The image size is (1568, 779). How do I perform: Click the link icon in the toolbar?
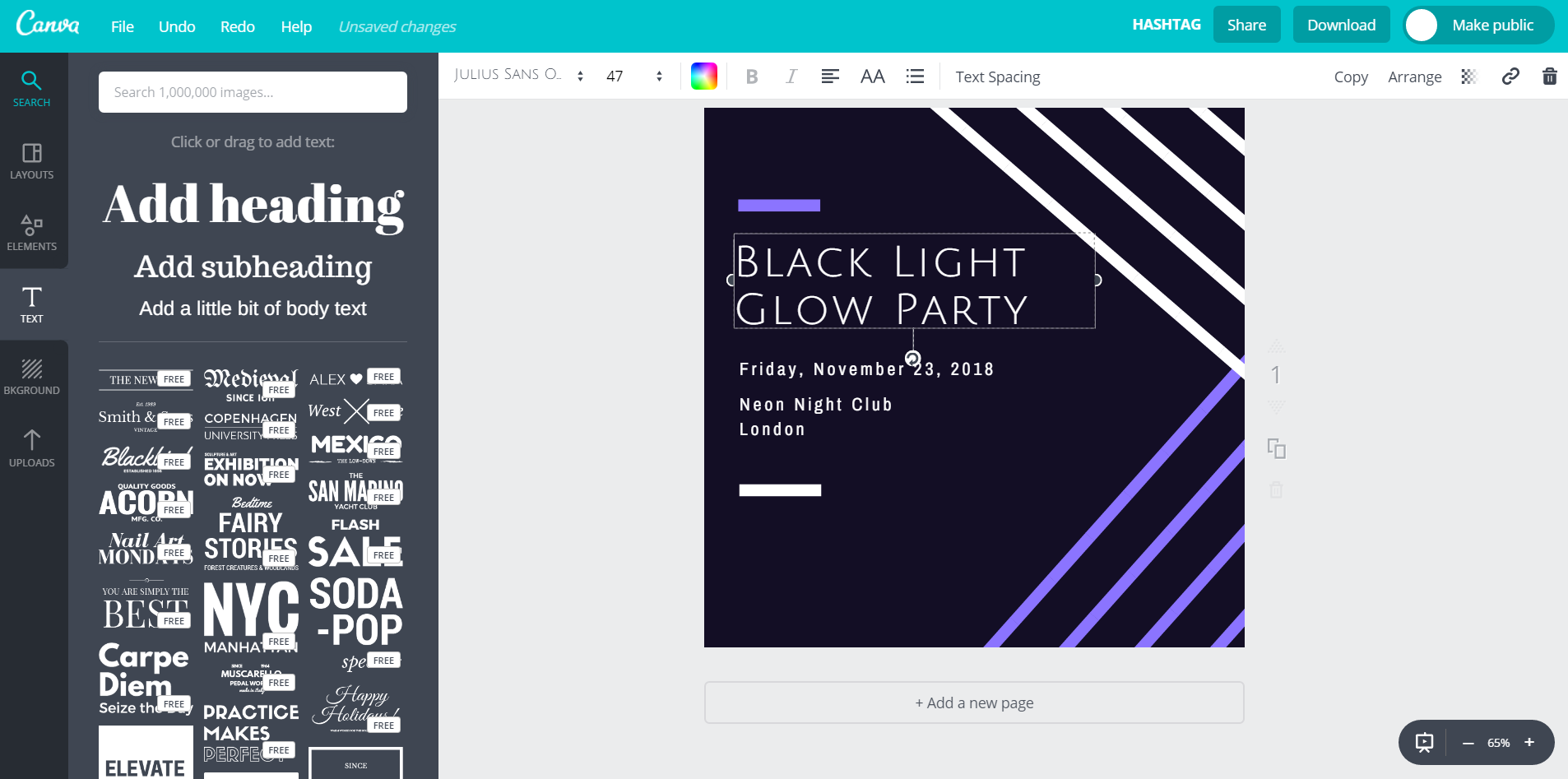point(1510,77)
